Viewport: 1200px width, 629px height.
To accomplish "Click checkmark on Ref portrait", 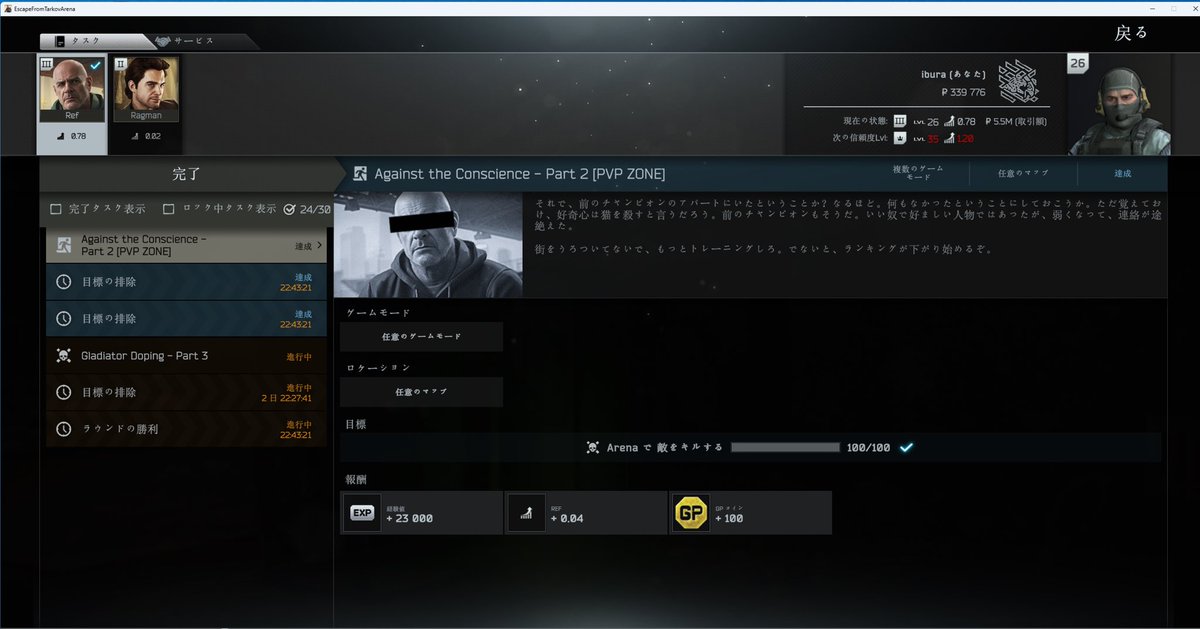I will 94,65.
